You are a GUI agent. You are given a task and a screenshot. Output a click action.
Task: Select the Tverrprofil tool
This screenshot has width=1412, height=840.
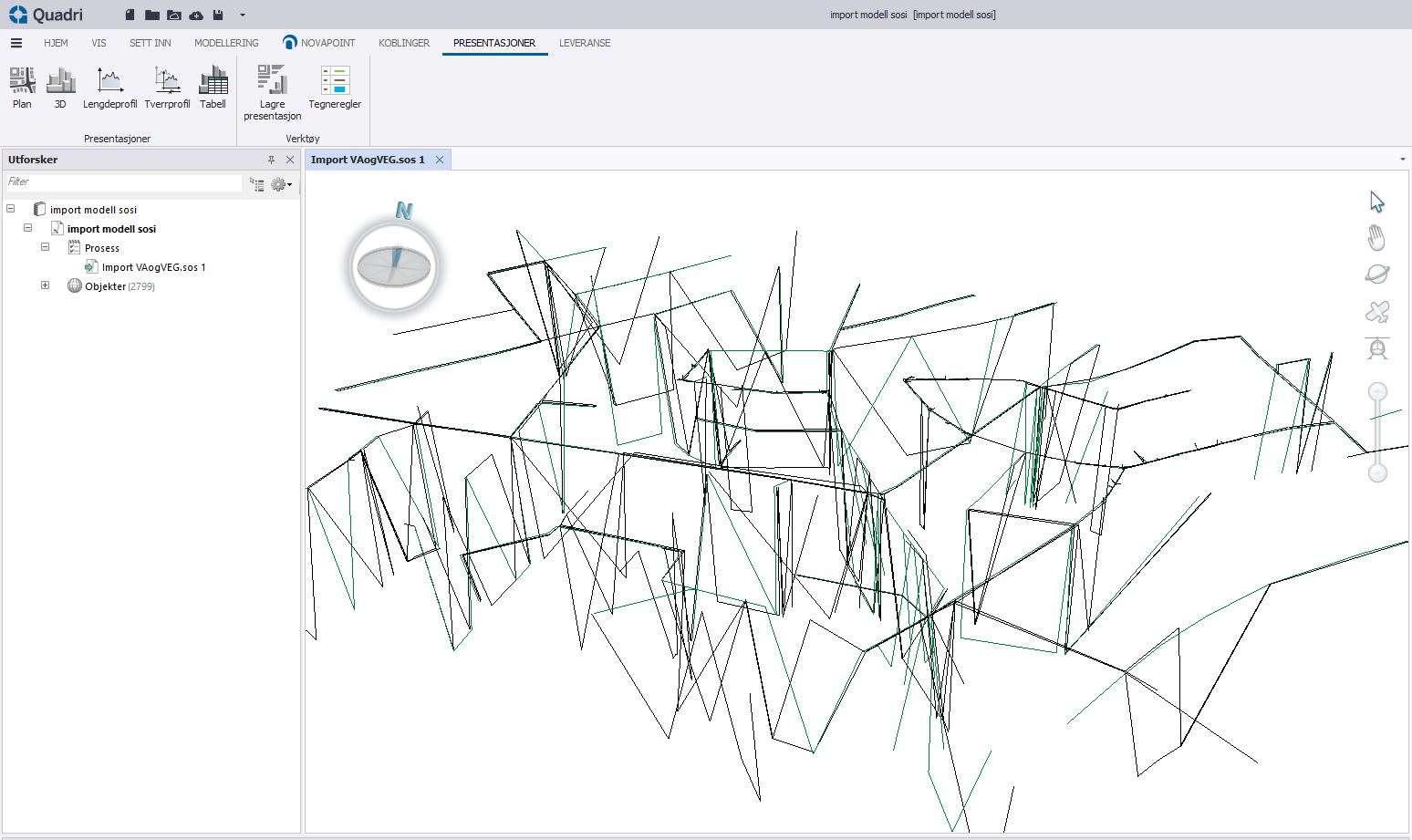(x=167, y=88)
